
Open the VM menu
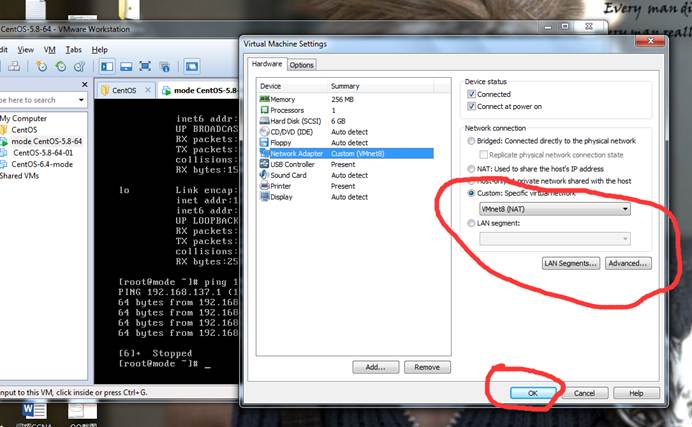[x=49, y=49]
